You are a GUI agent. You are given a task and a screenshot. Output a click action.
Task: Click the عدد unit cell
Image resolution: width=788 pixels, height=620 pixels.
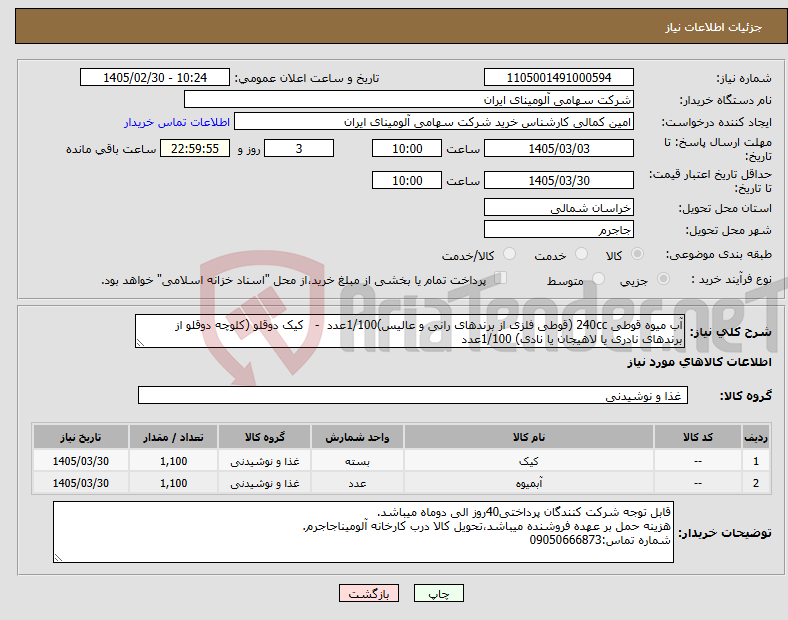point(357,483)
